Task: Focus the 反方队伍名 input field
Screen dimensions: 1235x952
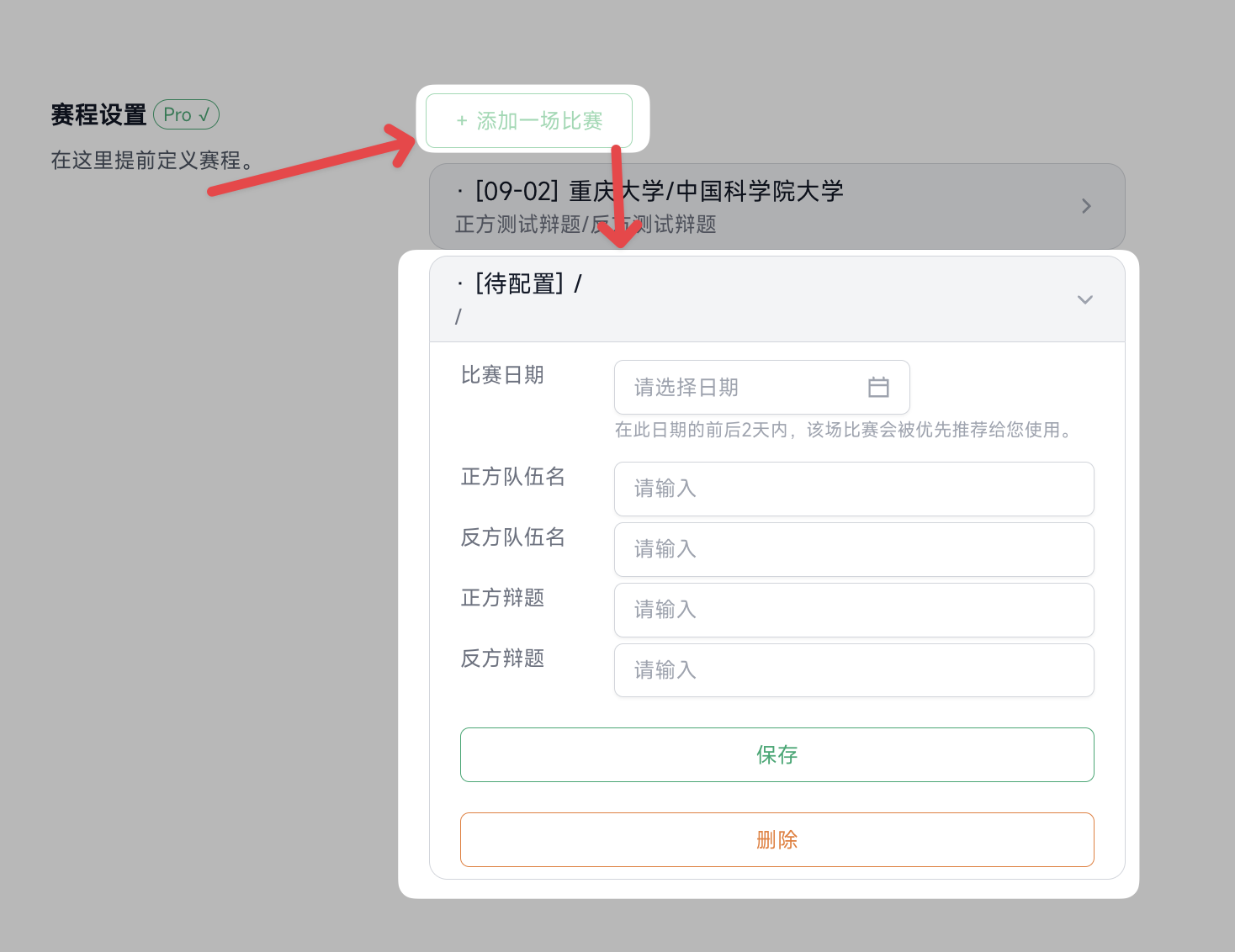Action: [x=854, y=549]
